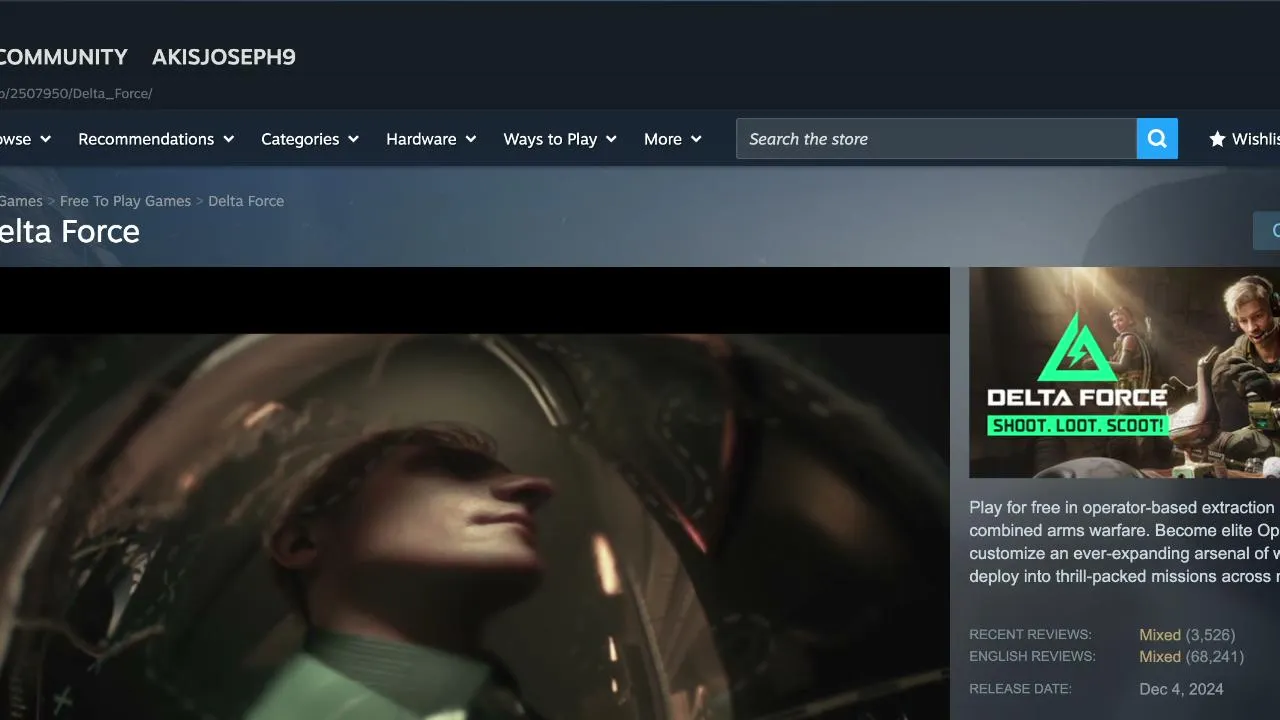This screenshot has width=1280, height=720.
Task: Open the Recommendations dropdown menu
Action: pos(156,139)
